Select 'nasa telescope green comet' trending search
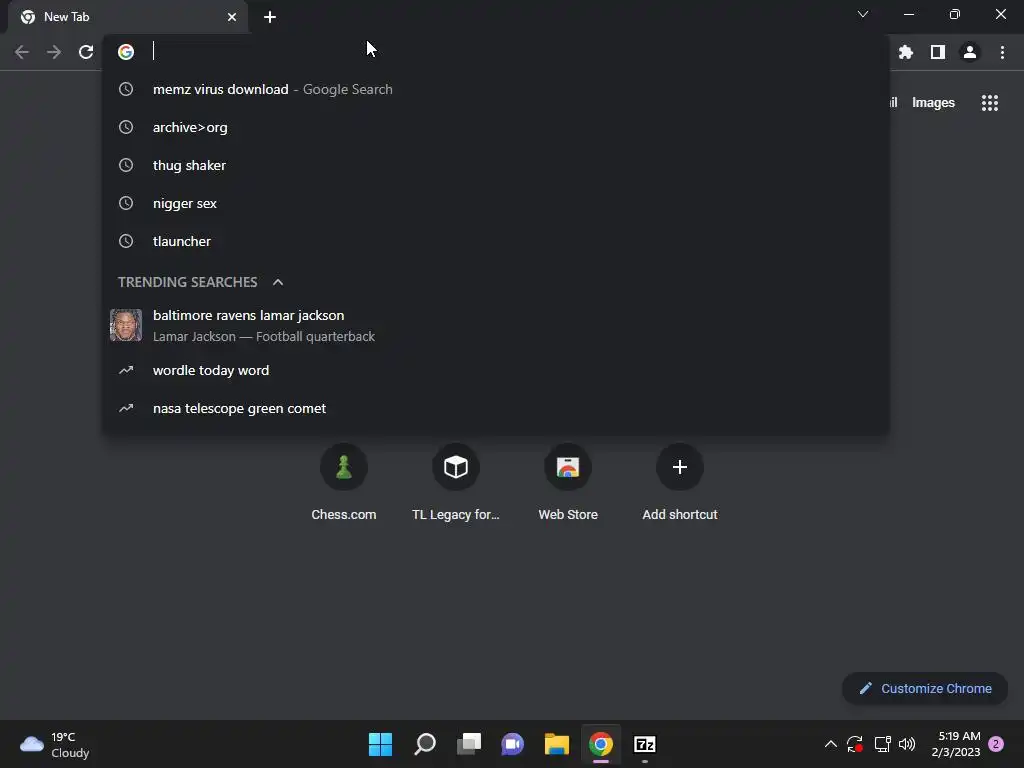The height and width of the screenshot is (768, 1024). tap(496, 408)
